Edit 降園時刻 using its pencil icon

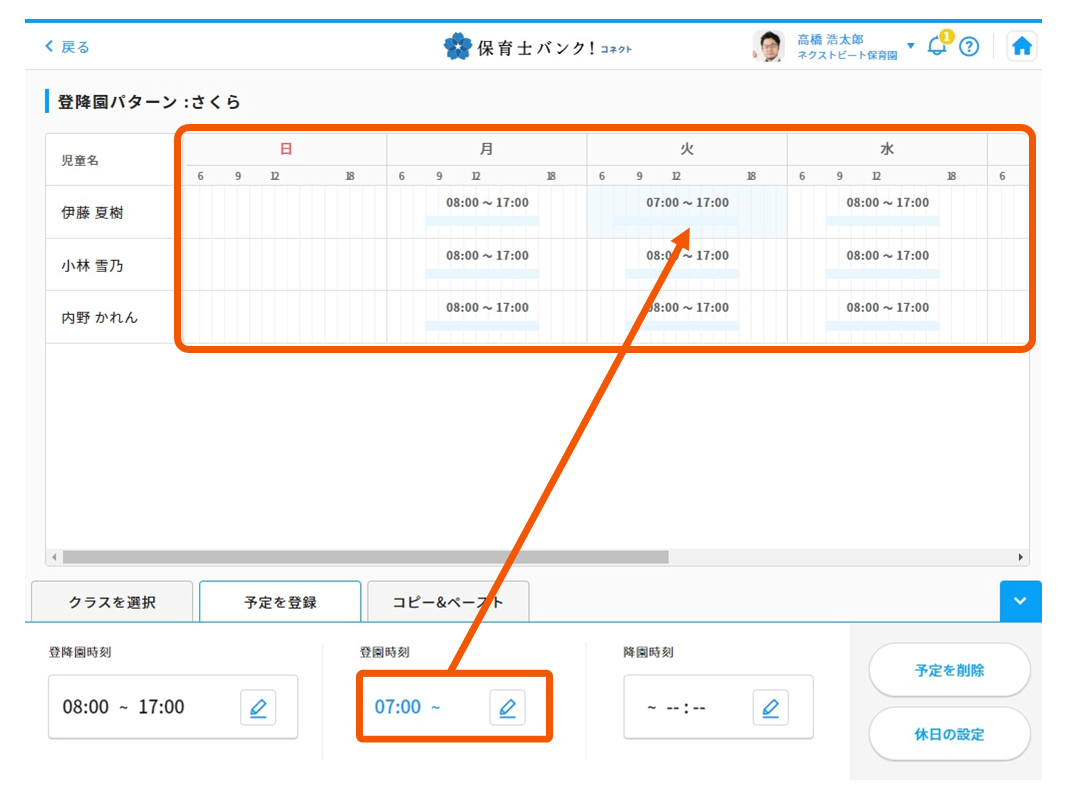point(771,707)
